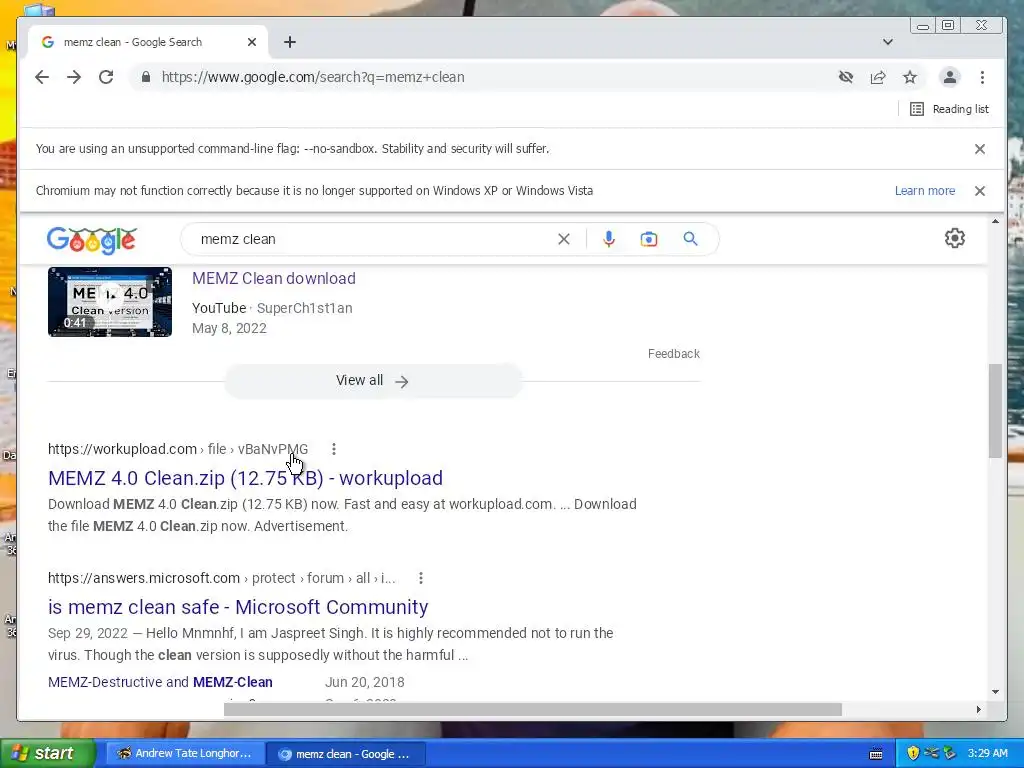Go forward with the browser forward arrow
This screenshot has height=768, width=1024.
[74, 77]
